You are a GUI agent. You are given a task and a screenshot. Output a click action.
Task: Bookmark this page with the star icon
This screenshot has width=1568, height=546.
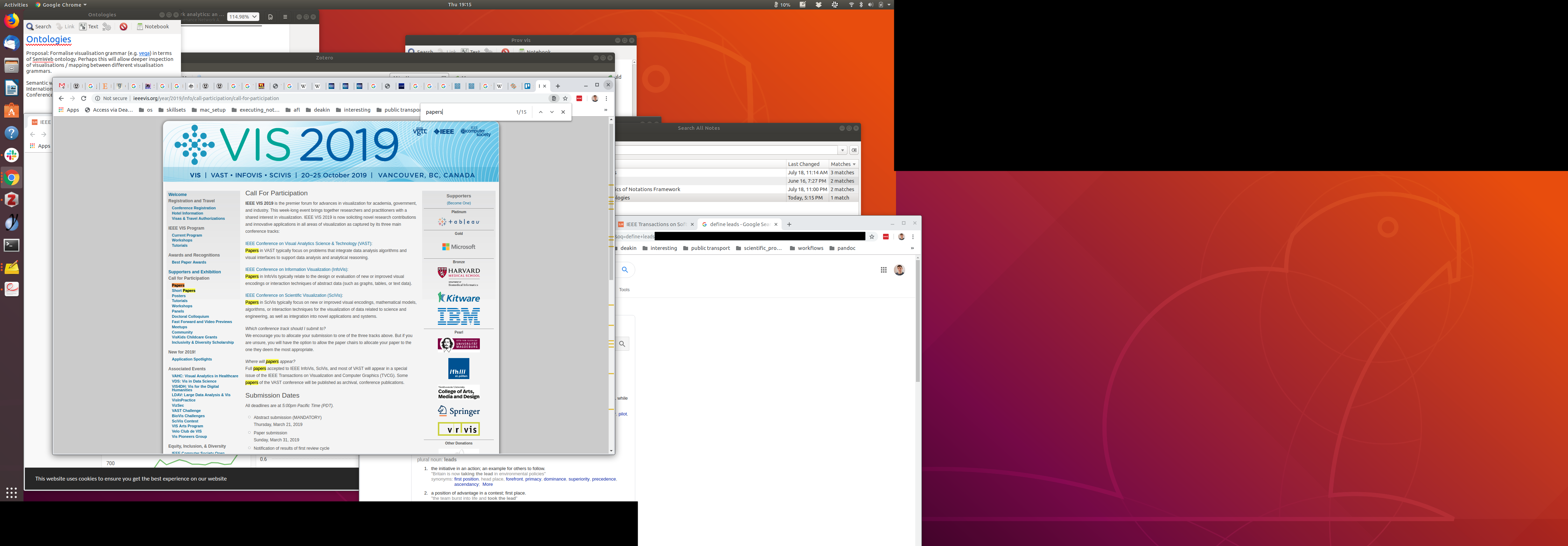point(566,99)
